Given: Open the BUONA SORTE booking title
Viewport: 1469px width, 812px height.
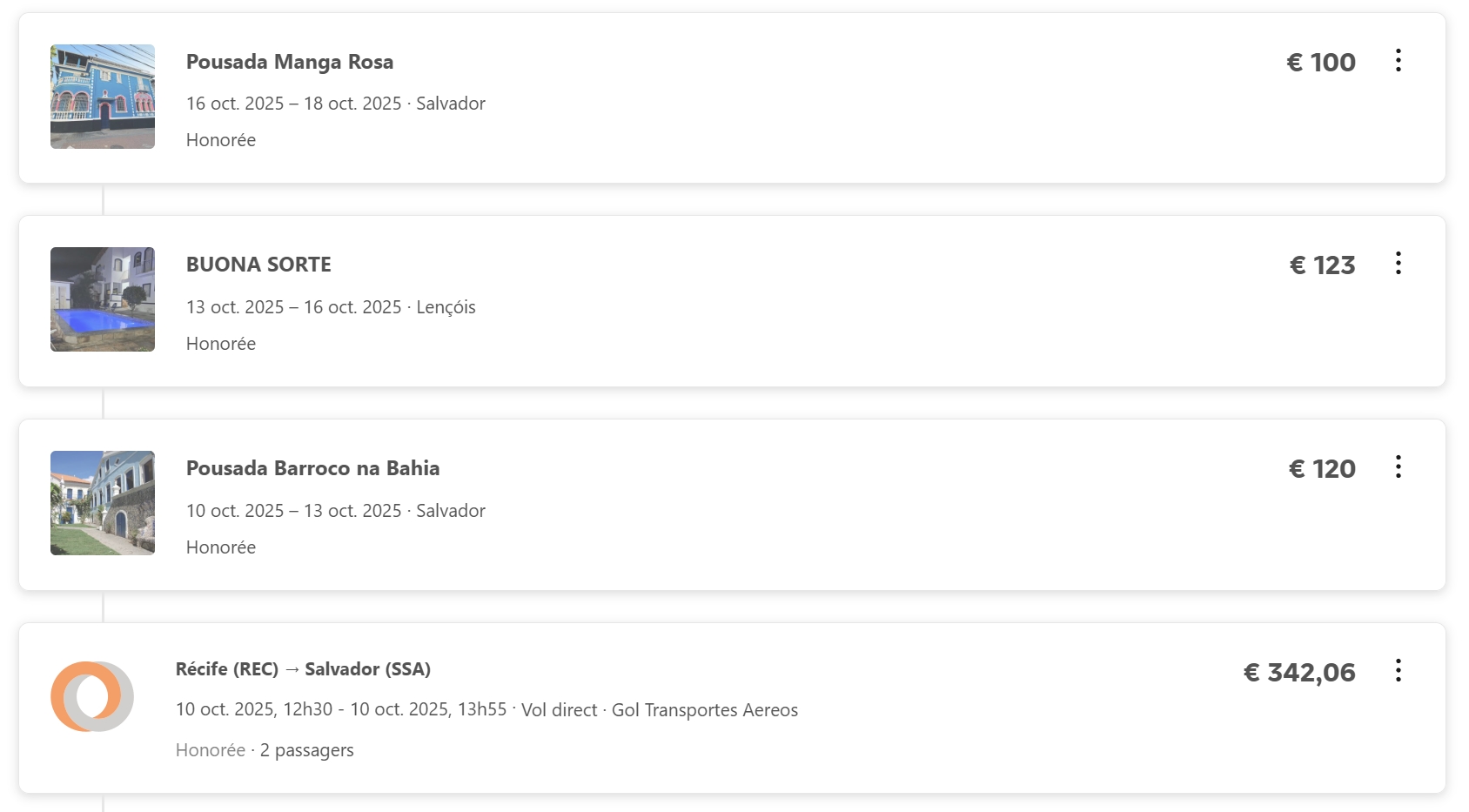Looking at the screenshot, I should (258, 265).
